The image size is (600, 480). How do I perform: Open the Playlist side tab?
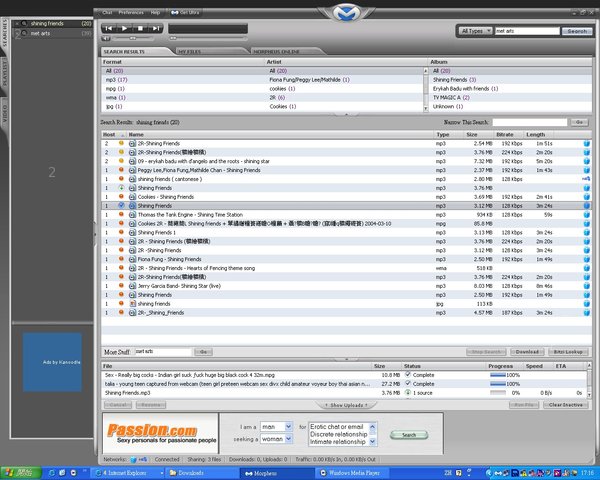[x=5, y=73]
